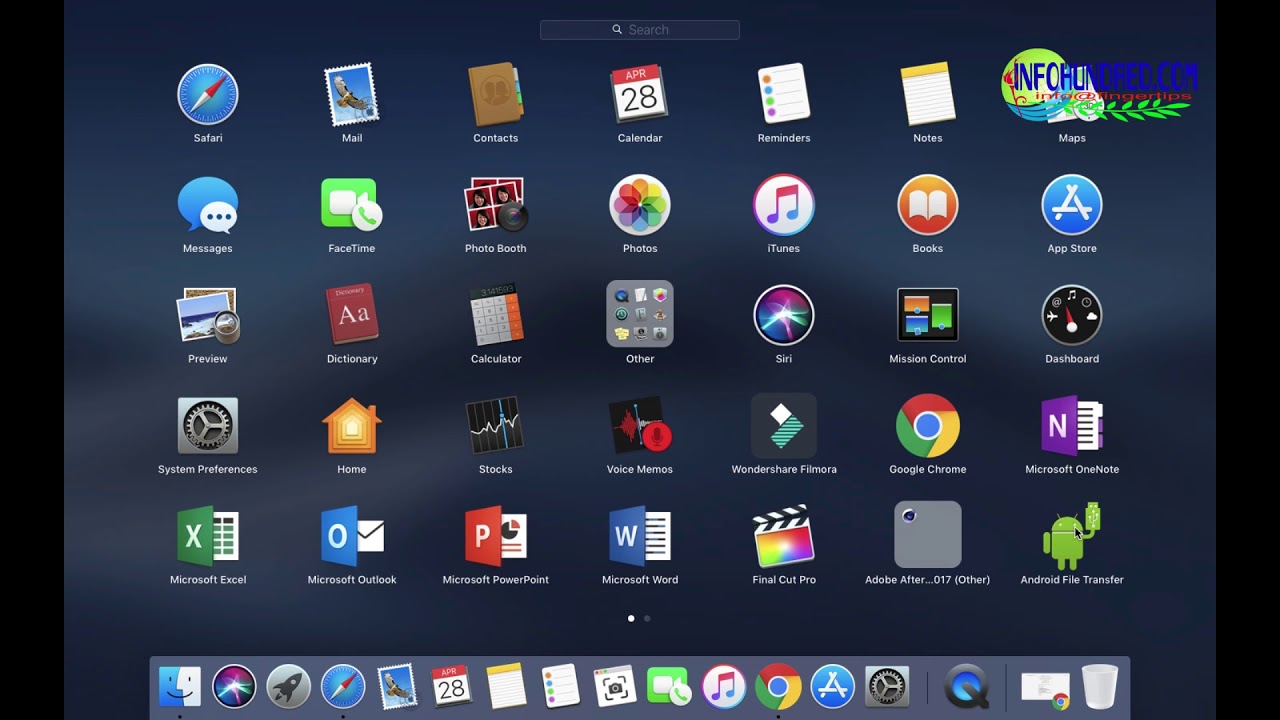Viewport: 1280px width, 720px height.
Task: Open the Stocks app
Action: pyautogui.click(x=496, y=426)
